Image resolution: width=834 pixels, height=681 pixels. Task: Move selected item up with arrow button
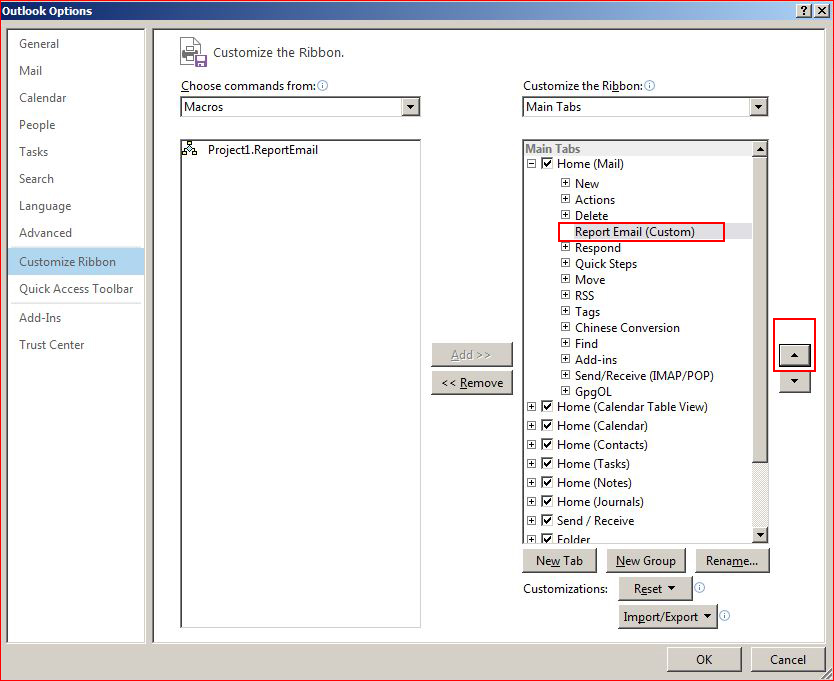tap(794, 355)
